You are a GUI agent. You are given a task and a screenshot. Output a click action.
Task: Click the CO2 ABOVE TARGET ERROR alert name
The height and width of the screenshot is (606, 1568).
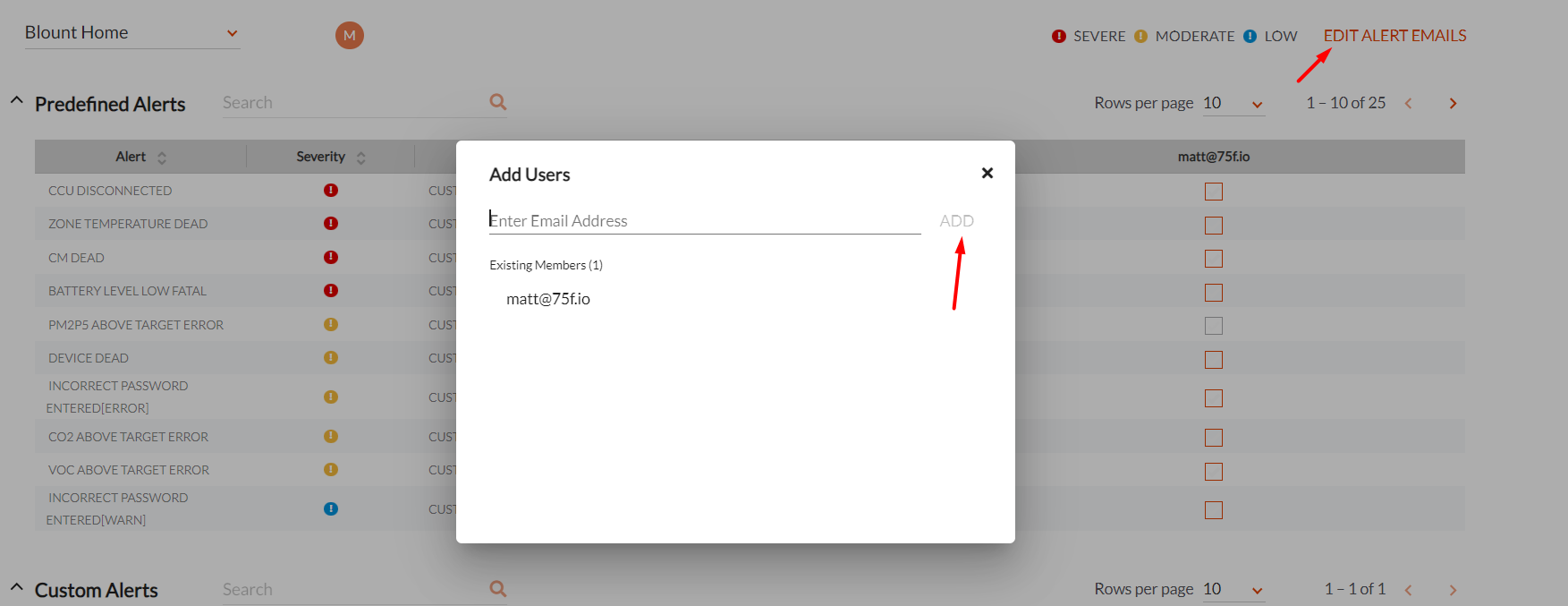128,437
